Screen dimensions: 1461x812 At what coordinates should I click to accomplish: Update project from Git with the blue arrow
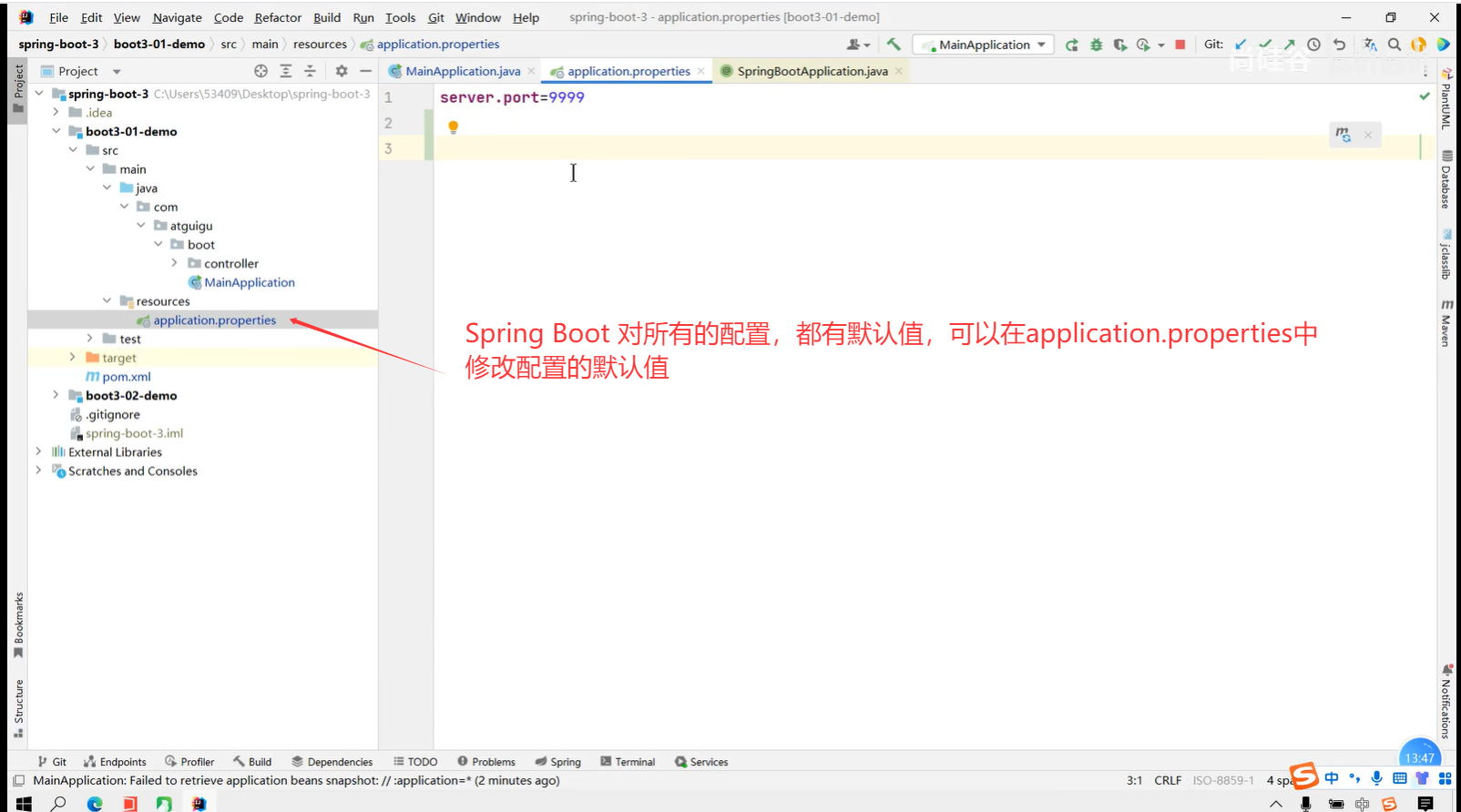click(x=1241, y=45)
